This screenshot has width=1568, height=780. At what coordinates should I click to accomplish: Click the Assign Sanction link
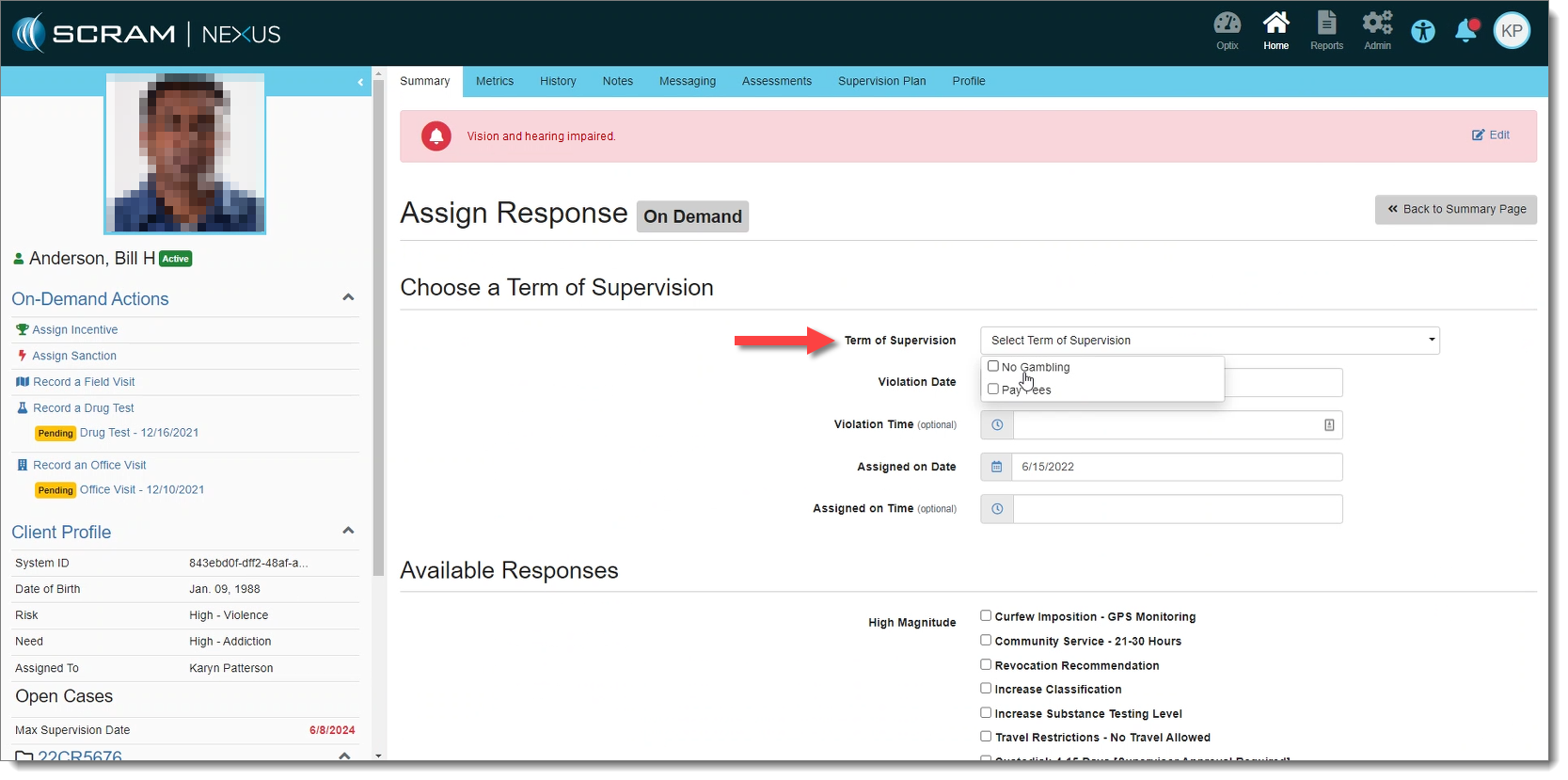coord(74,356)
